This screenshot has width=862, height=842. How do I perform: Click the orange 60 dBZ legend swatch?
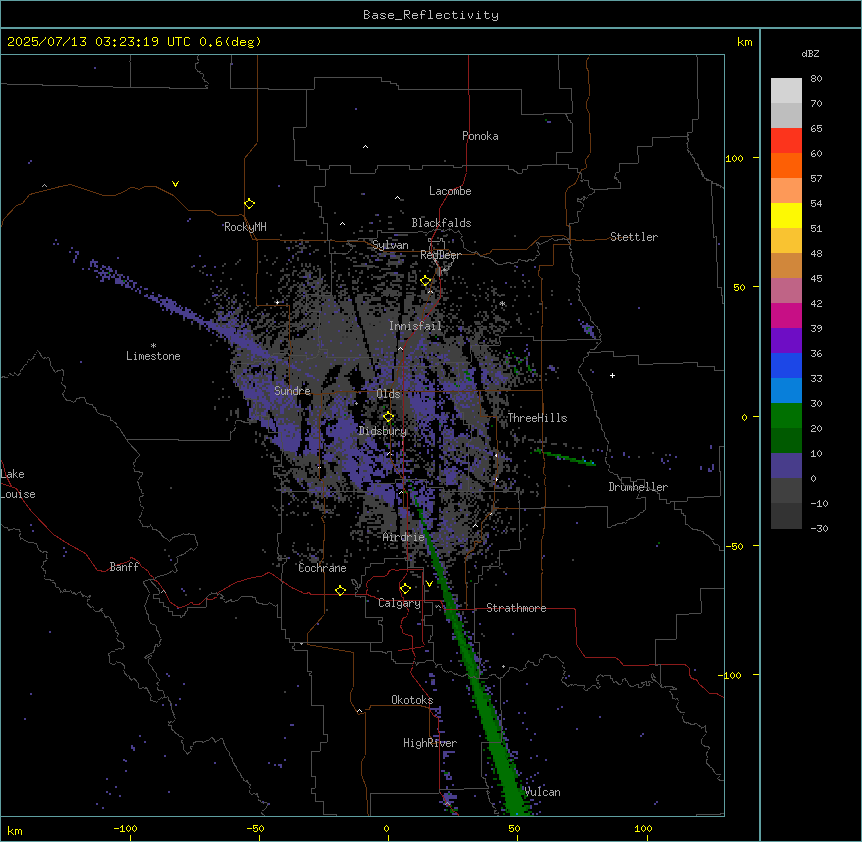pyautogui.click(x=786, y=165)
